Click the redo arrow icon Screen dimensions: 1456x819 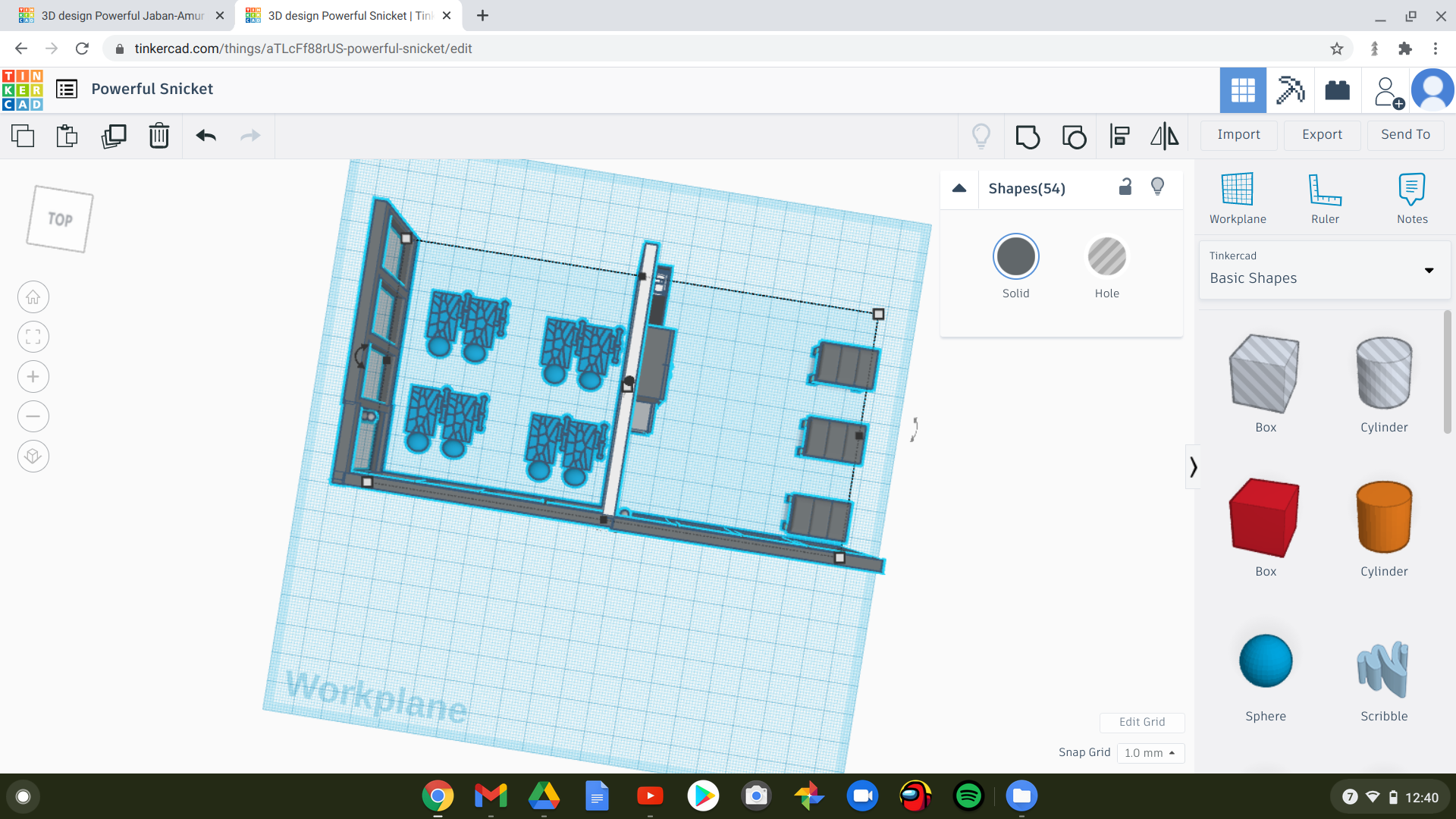click(x=250, y=136)
